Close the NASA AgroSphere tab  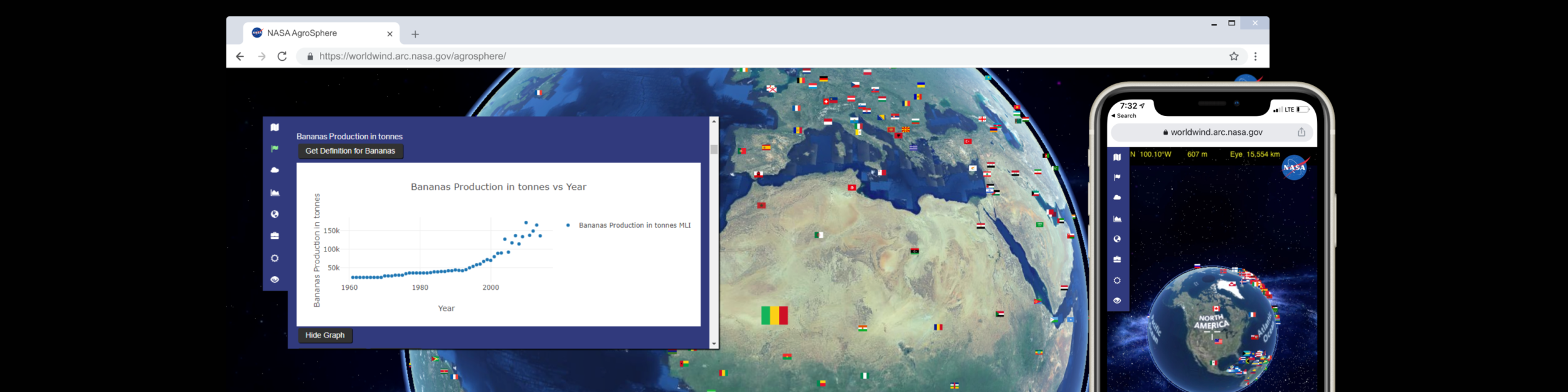(389, 34)
